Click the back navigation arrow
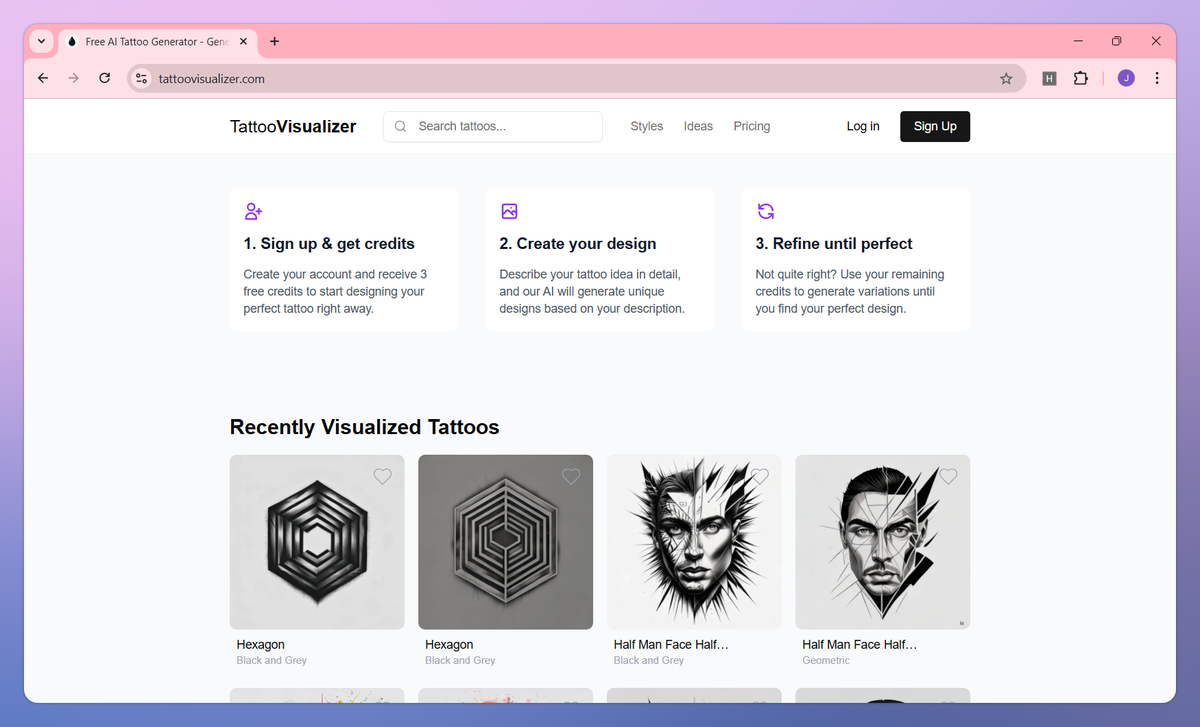1200x727 pixels. click(42, 78)
